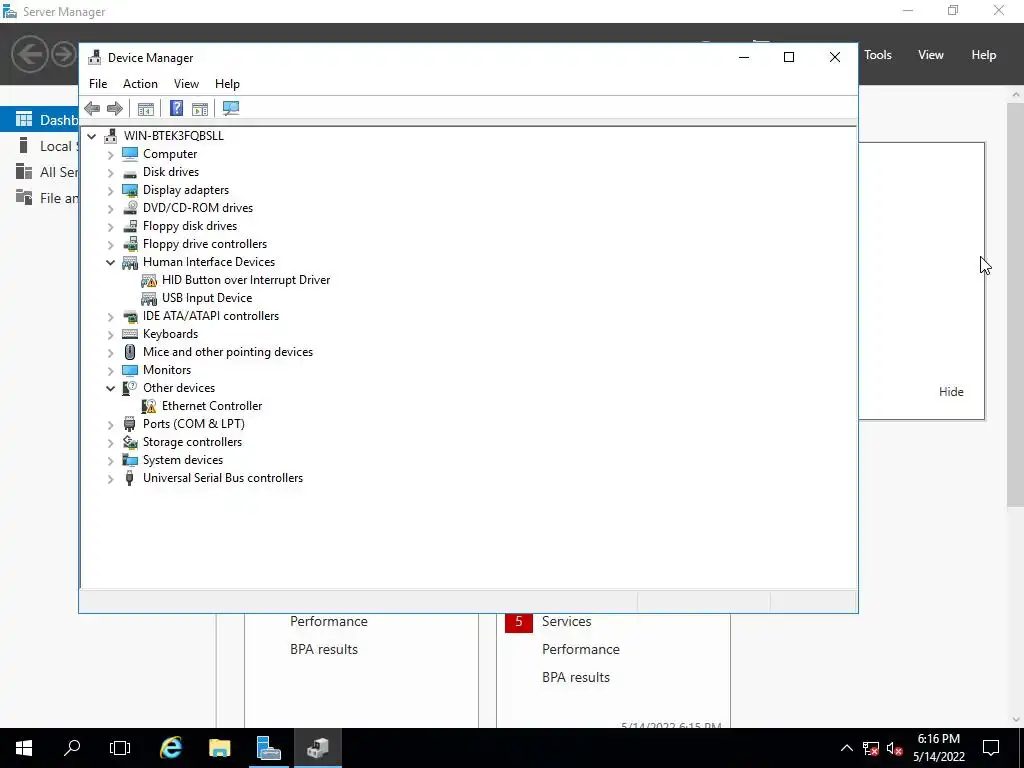Click the muted volume tray icon
The image size is (1024, 768).
tap(895, 748)
